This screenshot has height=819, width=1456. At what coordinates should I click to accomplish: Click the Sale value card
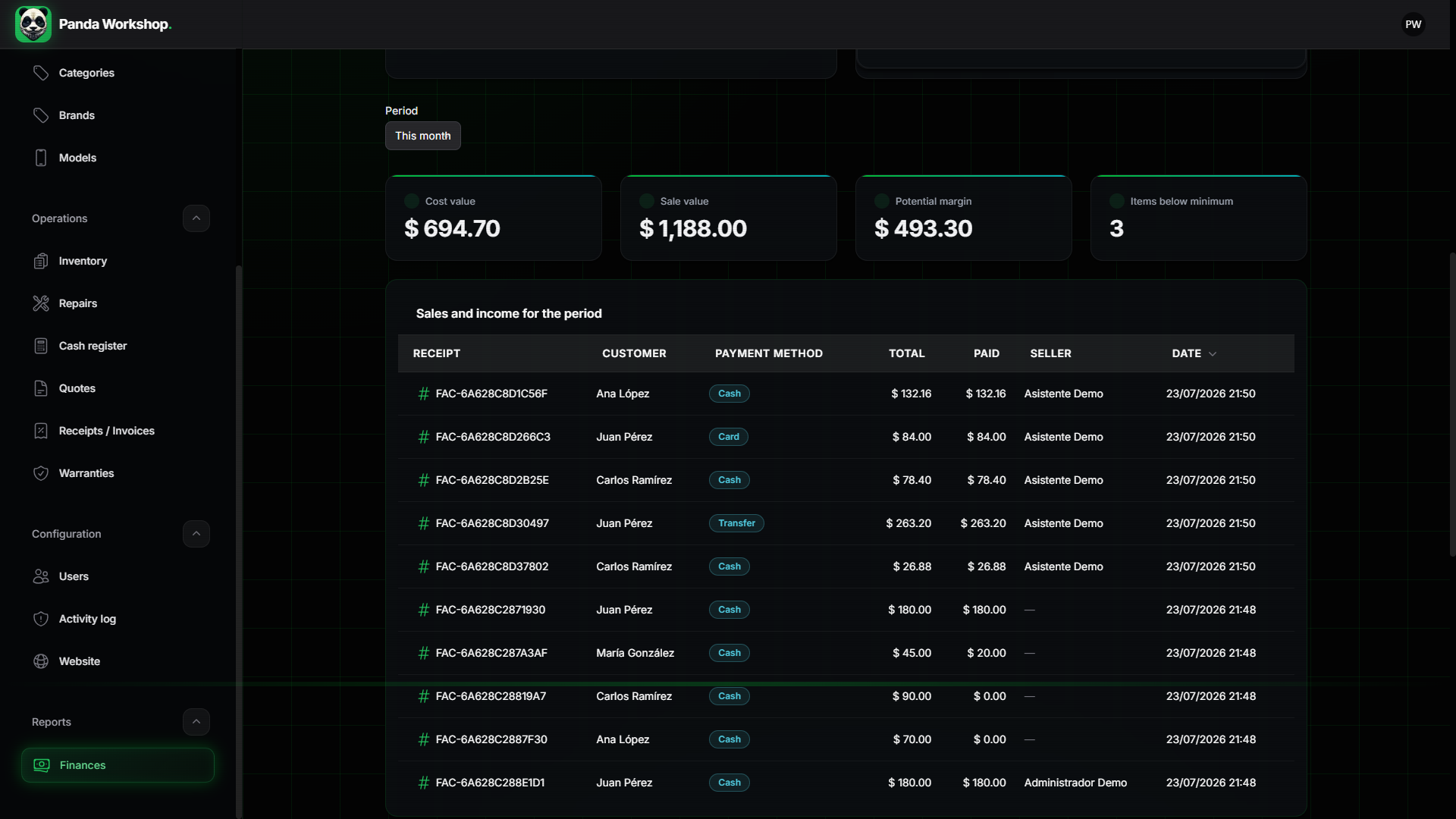(x=729, y=218)
